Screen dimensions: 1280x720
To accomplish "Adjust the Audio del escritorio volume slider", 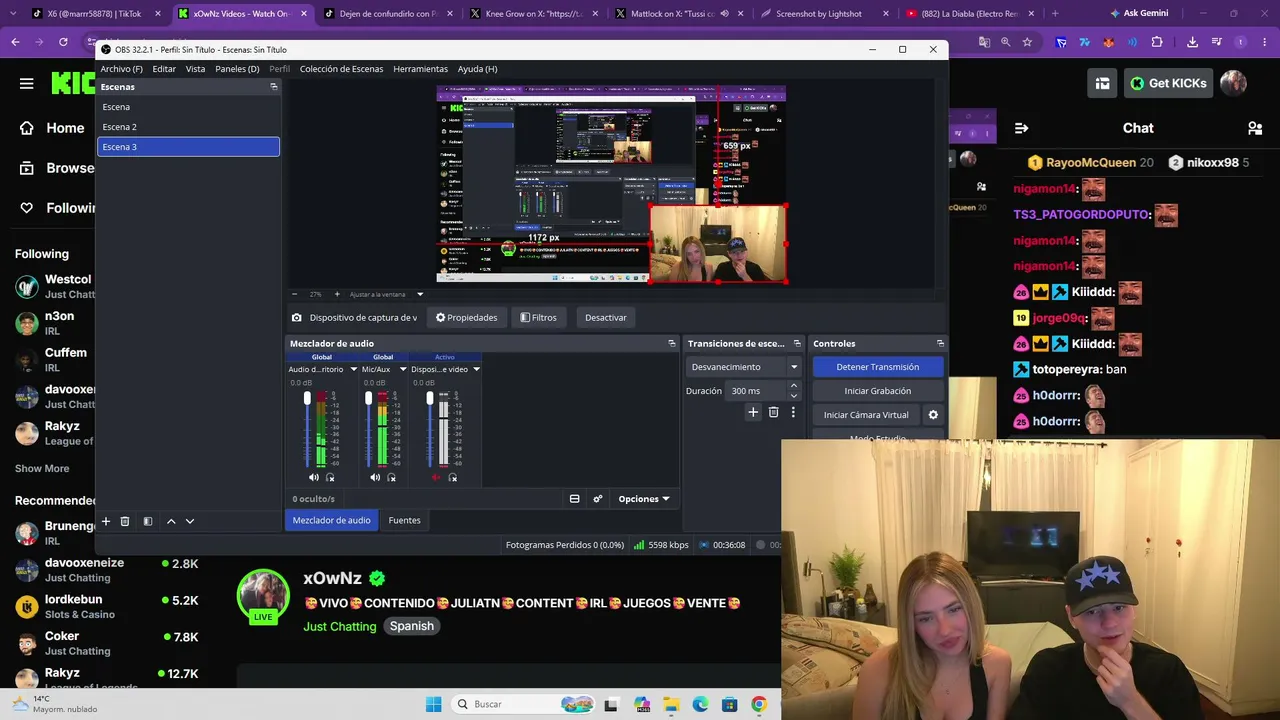I will pos(307,427).
